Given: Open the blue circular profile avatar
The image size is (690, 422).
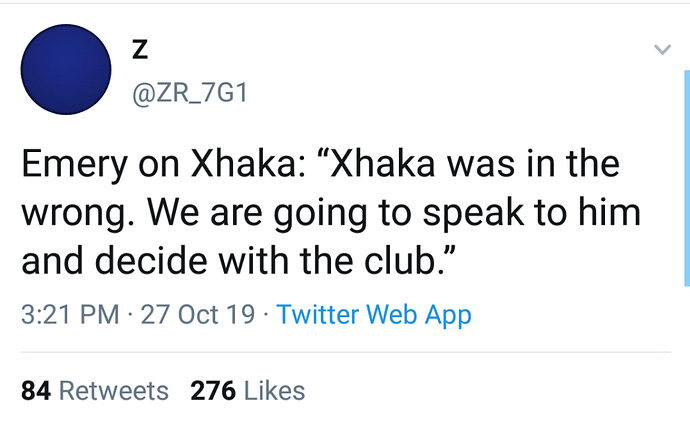Looking at the screenshot, I should click(66, 70).
